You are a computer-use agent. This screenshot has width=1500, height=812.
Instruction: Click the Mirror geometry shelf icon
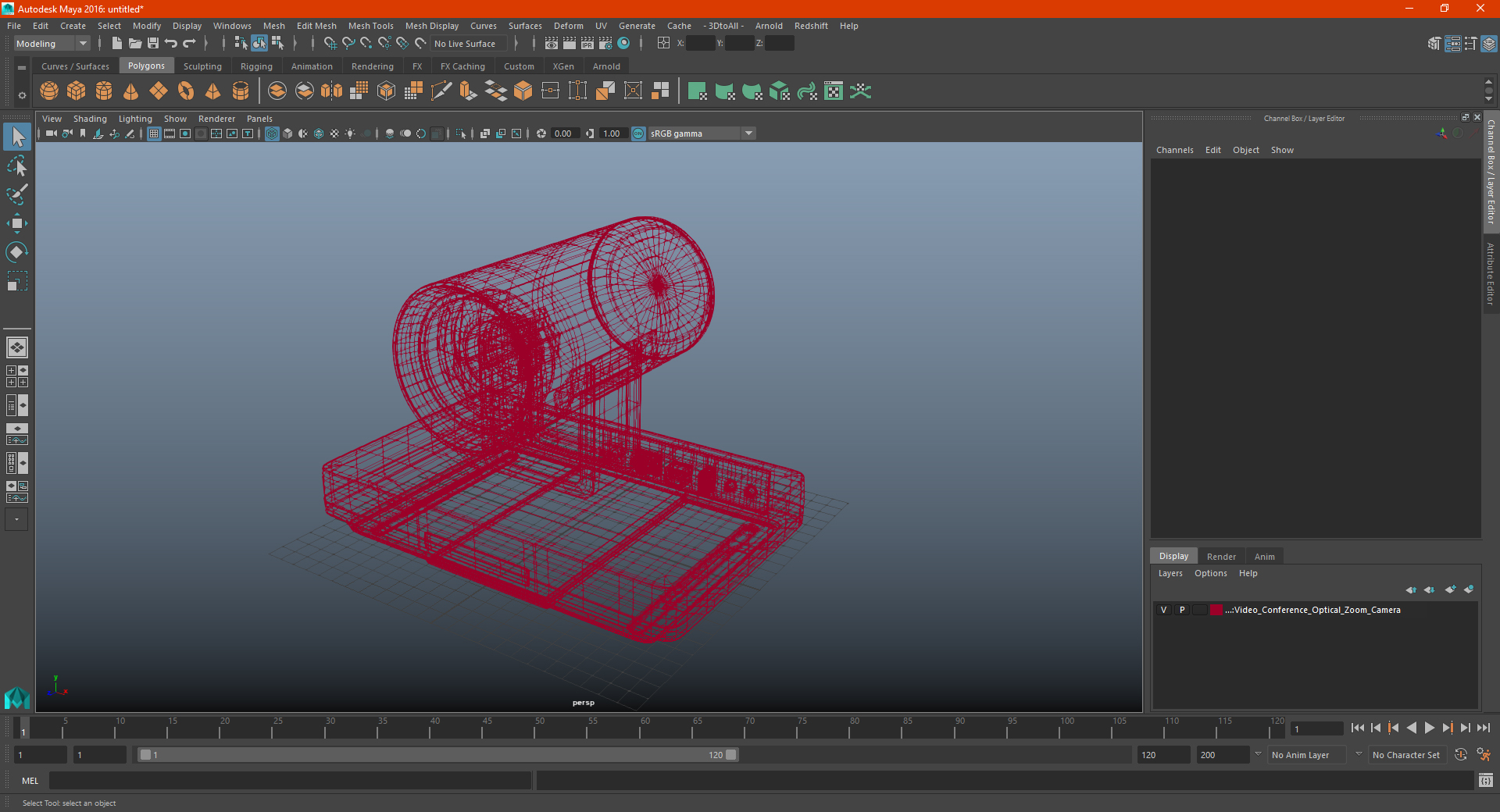coord(332,91)
